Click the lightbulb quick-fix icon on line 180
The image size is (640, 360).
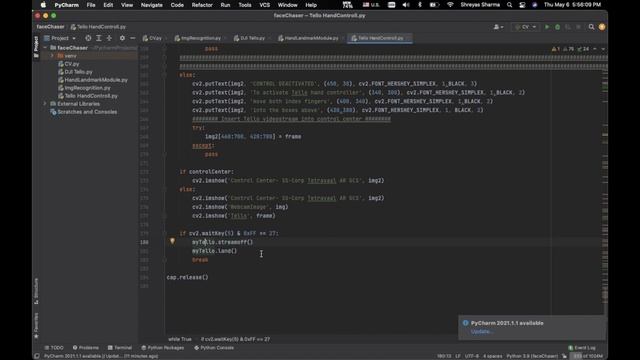pyautogui.click(x=172, y=241)
